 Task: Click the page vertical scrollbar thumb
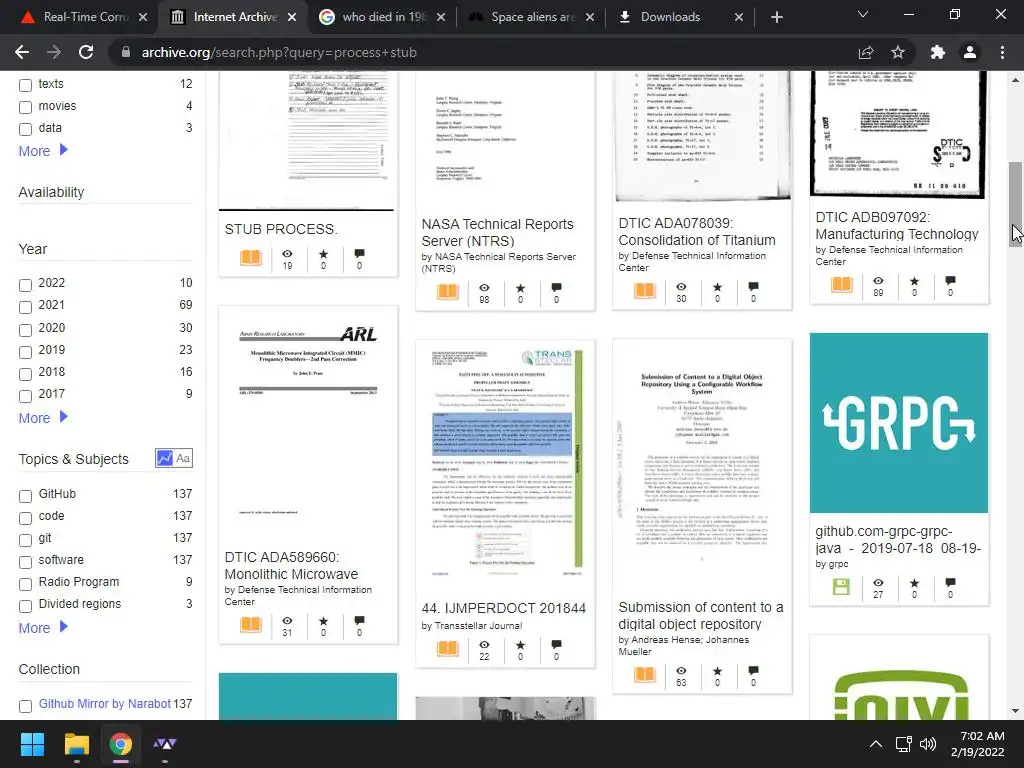click(1015, 204)
